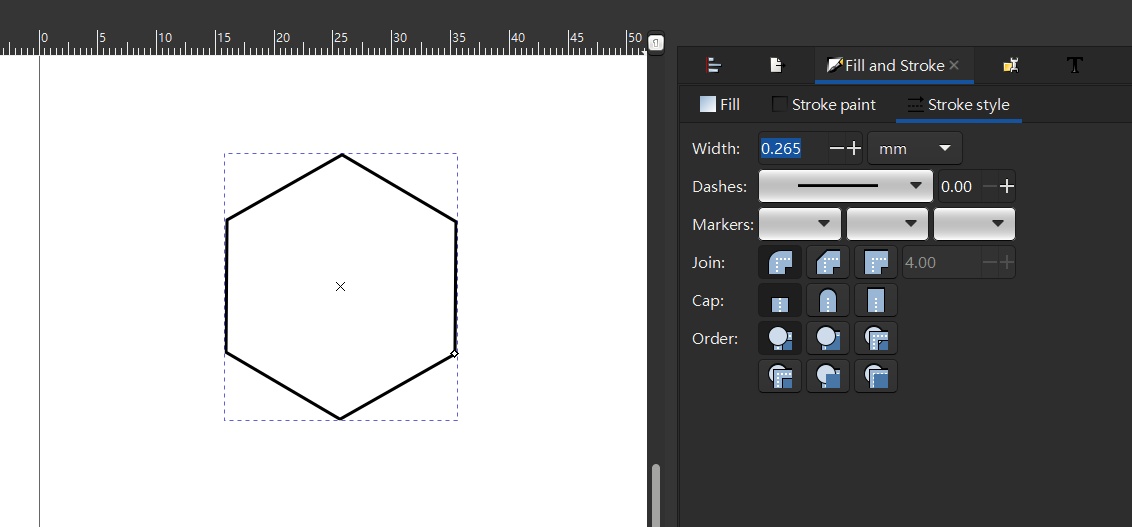The height and width of the screenshot is (527, 1132).
Task: Choose Stroke, Fill, Markers order (second Order icon)
Action: click(x=828, y=338)
